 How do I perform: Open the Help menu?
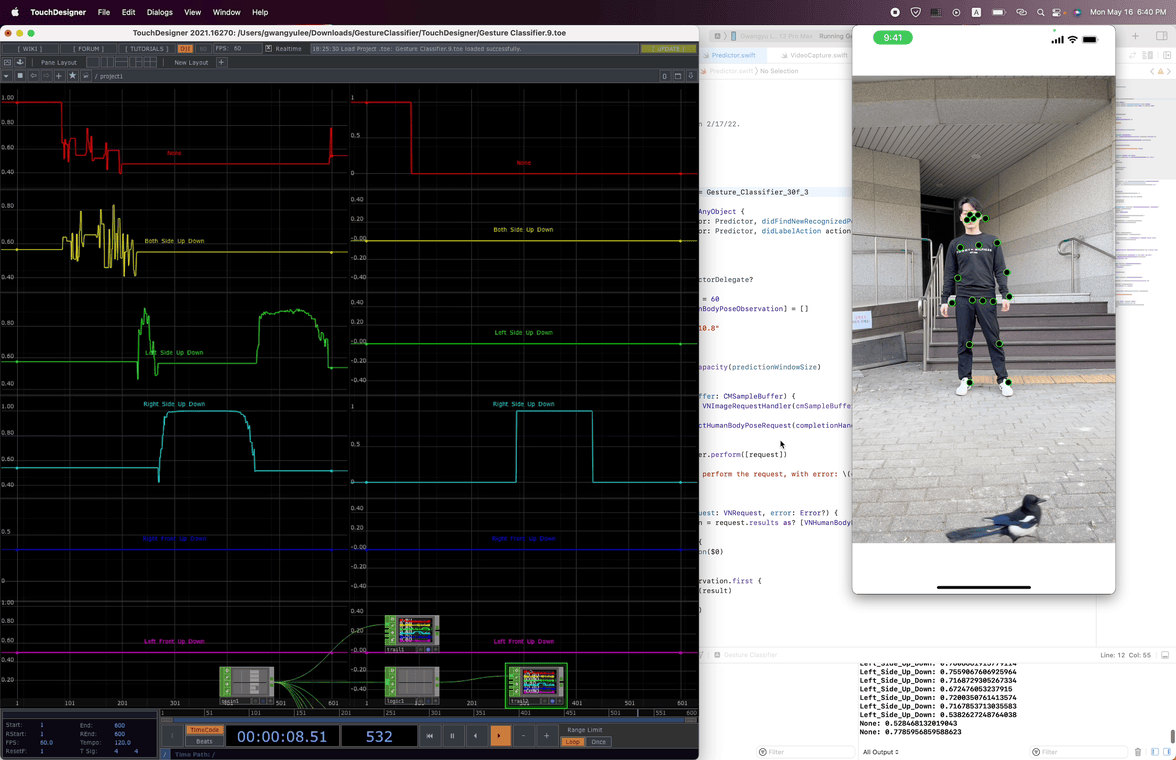click(x=260, y=12)
